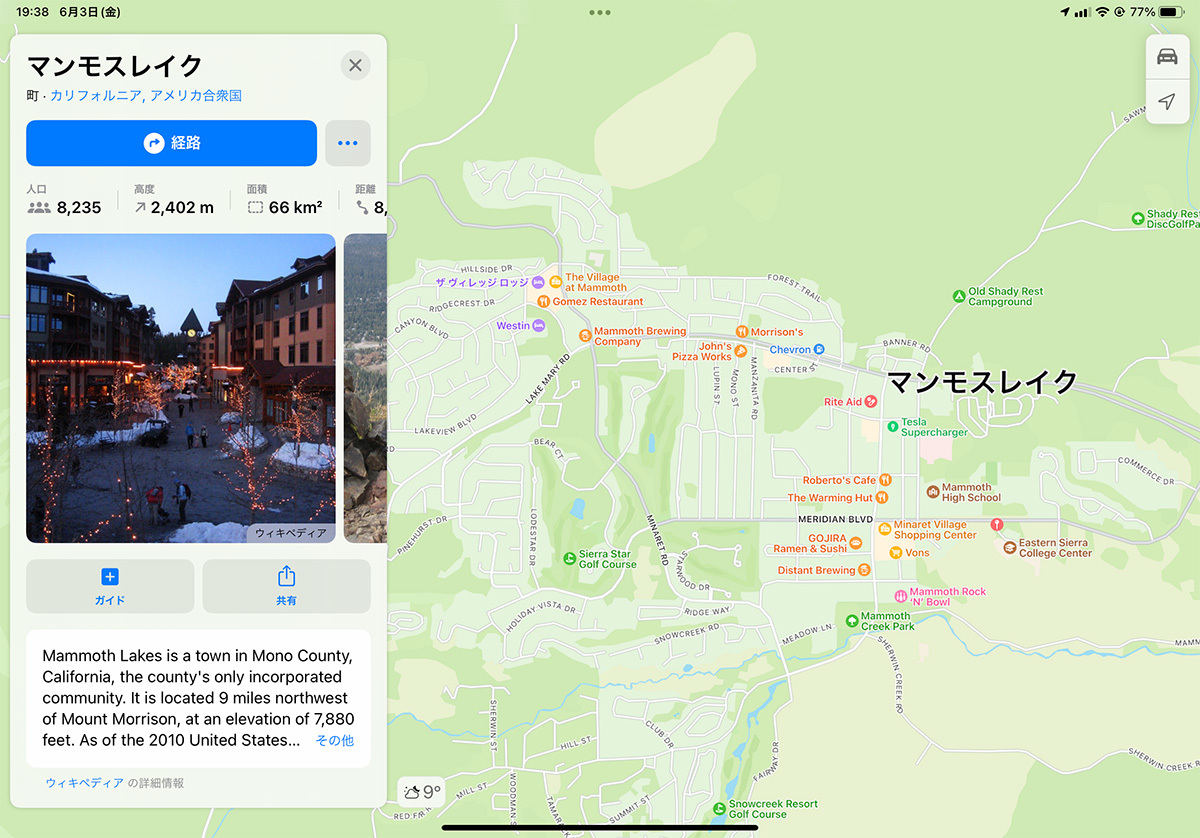This screenshot has height=838, width=1200.
Task: Select the Vons grocery pin
Action: pos(895,553)
